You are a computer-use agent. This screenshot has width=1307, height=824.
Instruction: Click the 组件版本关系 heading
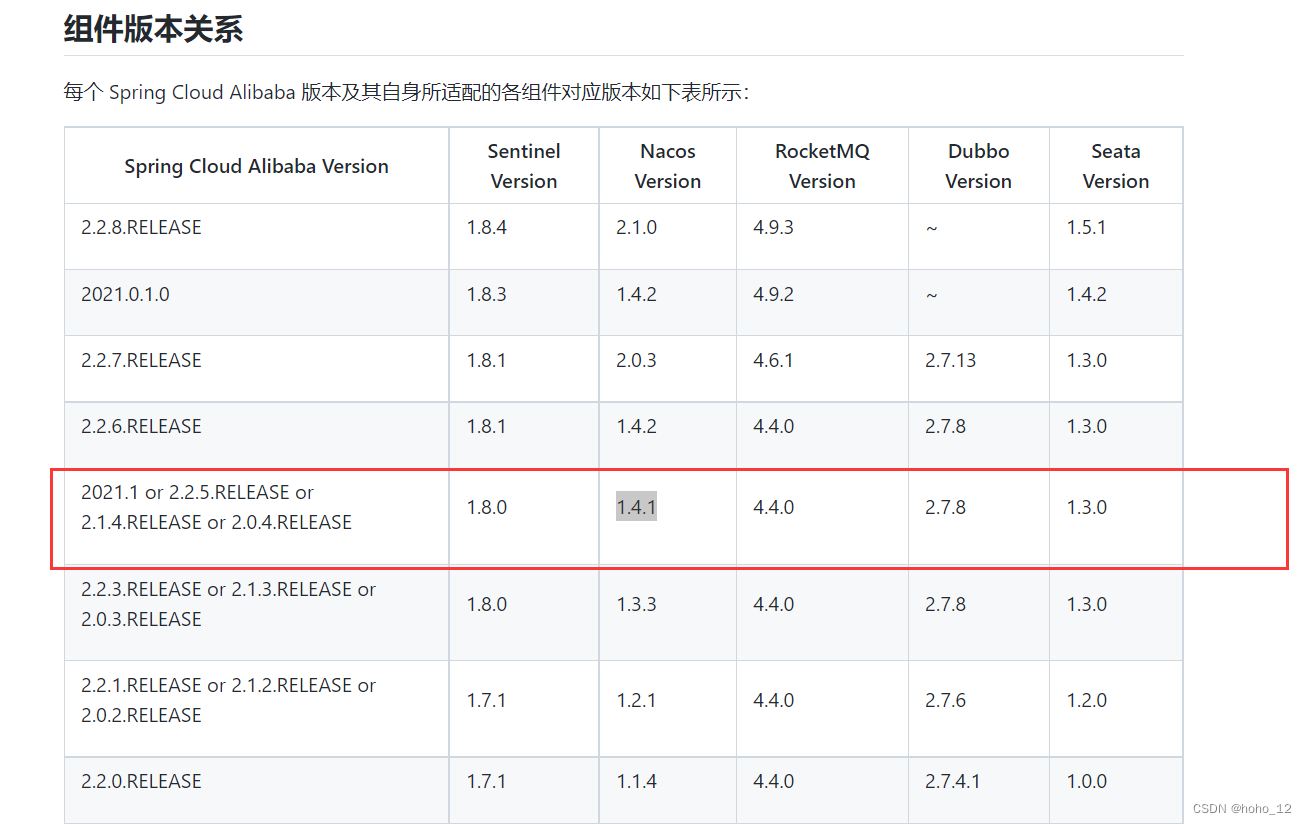point(153,29)
